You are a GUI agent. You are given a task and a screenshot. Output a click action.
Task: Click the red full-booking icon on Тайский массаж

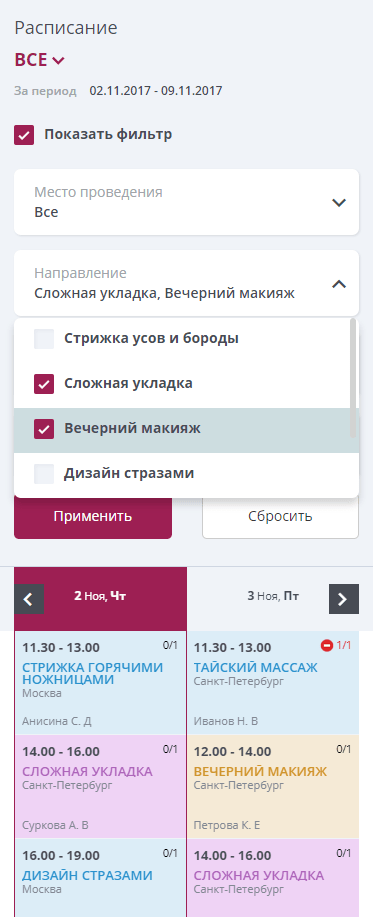[327, 646]
